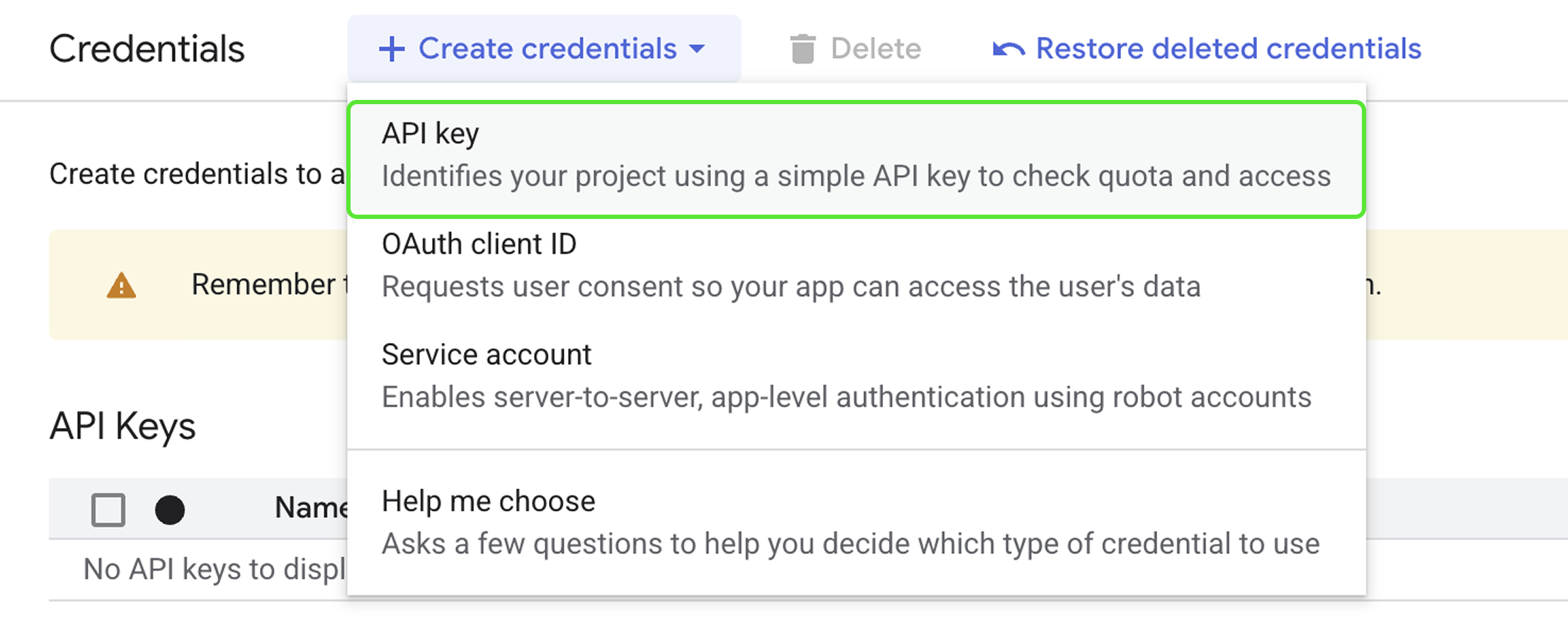
Task: Tick the select-all checkbox in API Keys table
Action: [x=108, y=509]
